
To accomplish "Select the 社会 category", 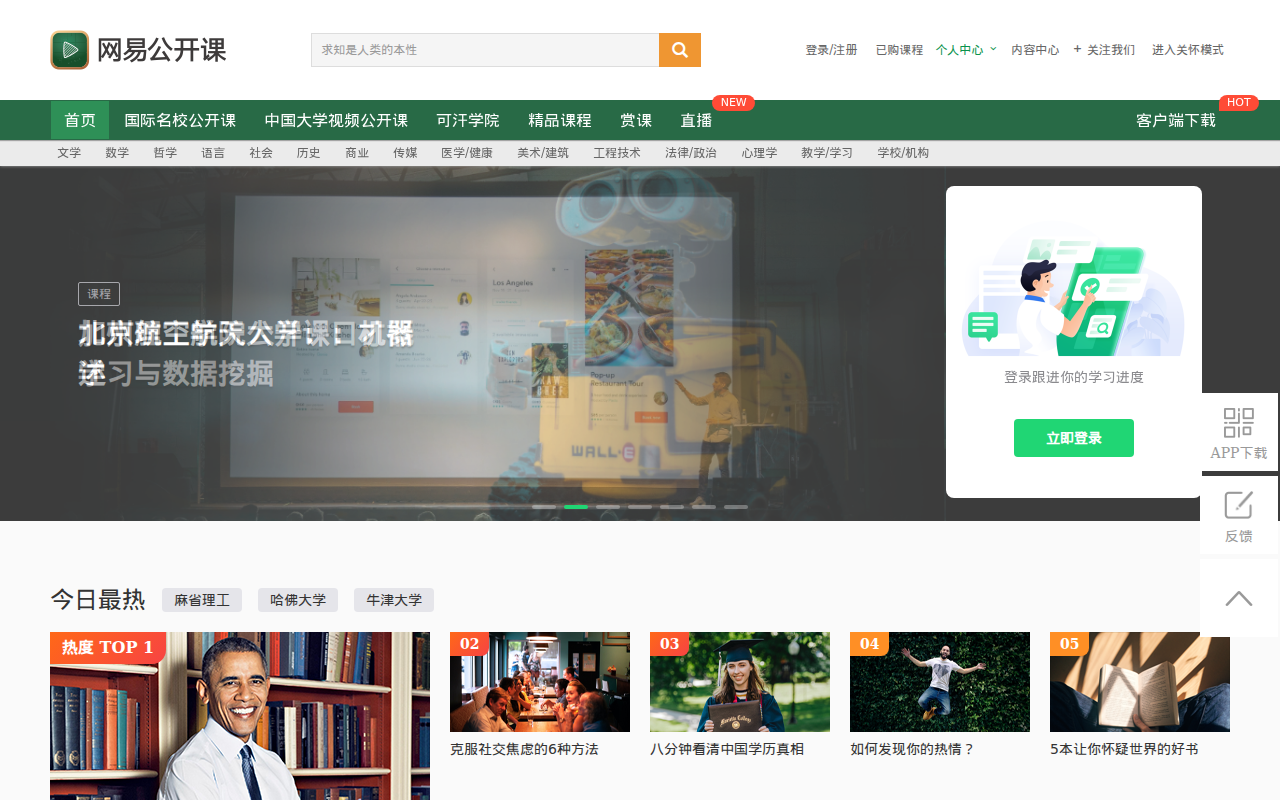I will 261,153.
